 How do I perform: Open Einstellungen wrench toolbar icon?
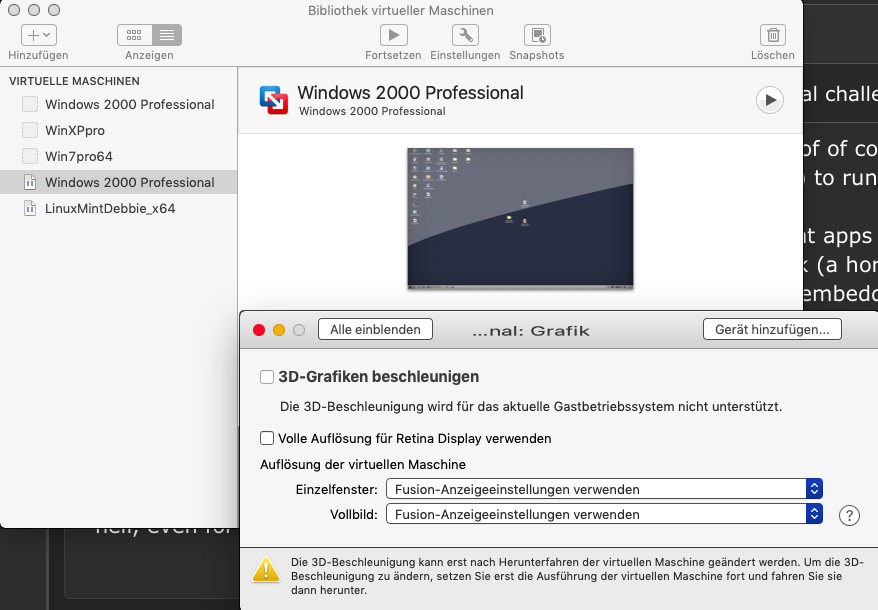tap(465, 35)
